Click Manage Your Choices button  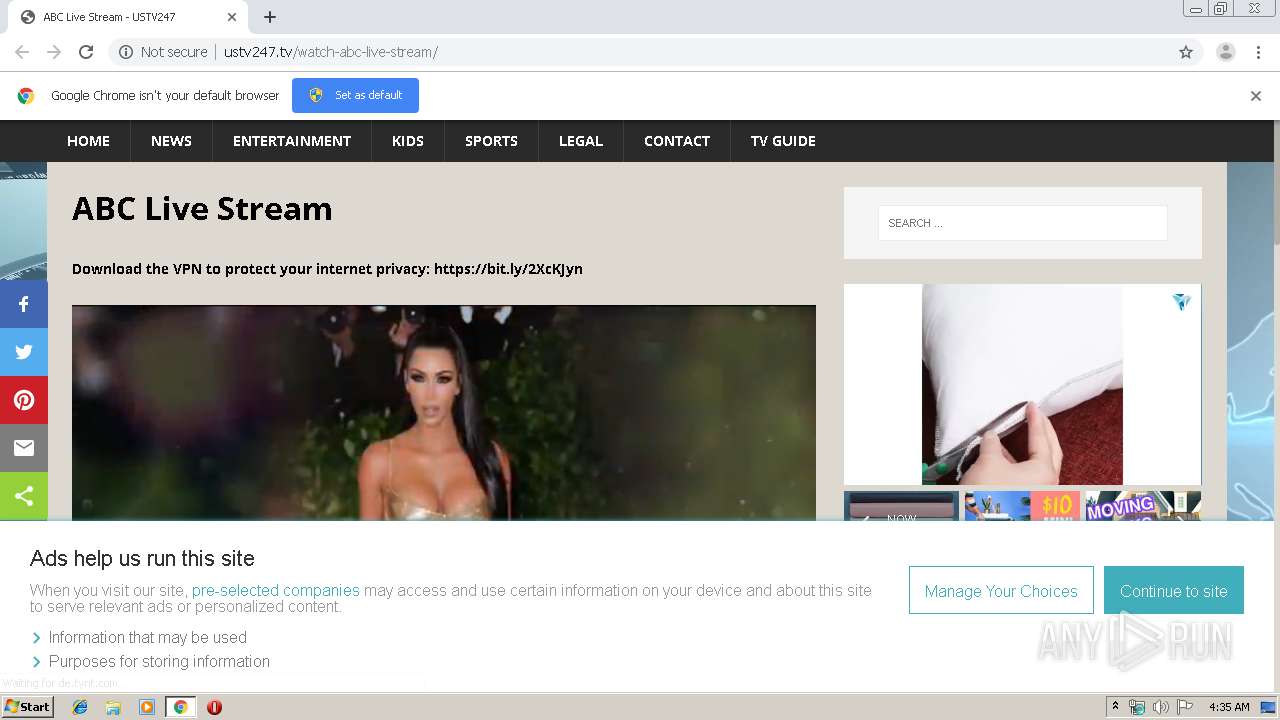1001,591
